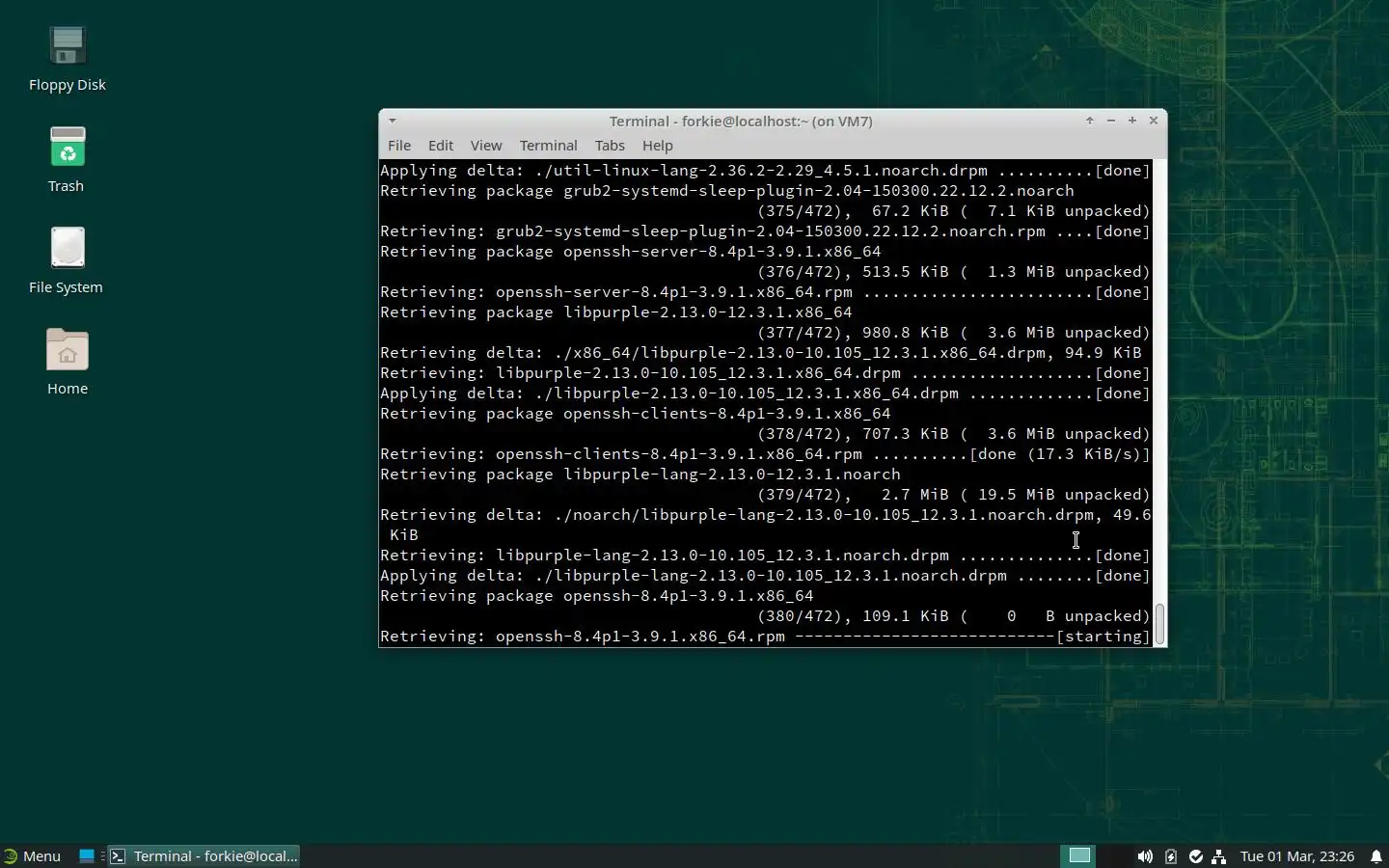Click the '(377/472), 980.8 KiB' progress line
Image resolution: width=1389 pixels, height=868 pixels.
point(953,333)
